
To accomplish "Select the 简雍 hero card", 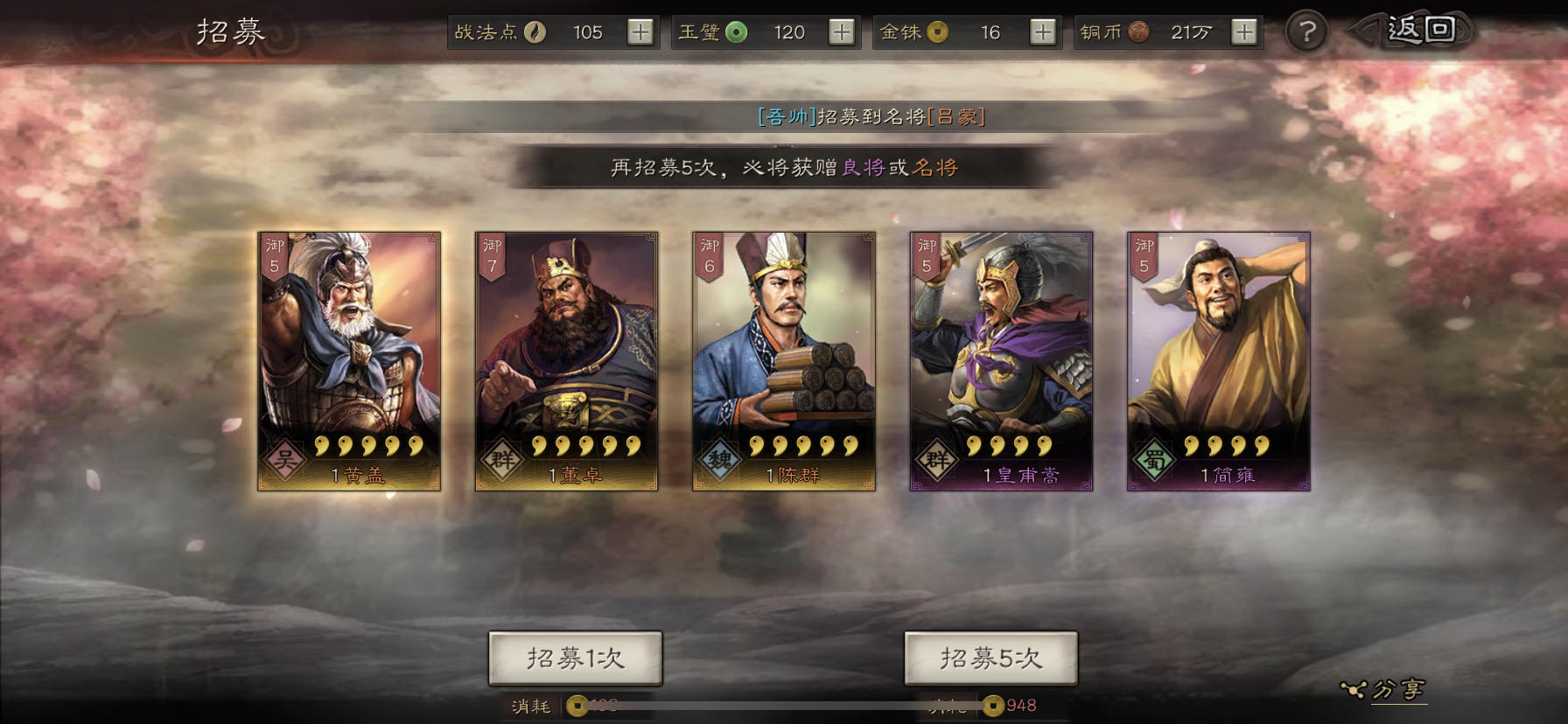I will (x=1219, y=361).
